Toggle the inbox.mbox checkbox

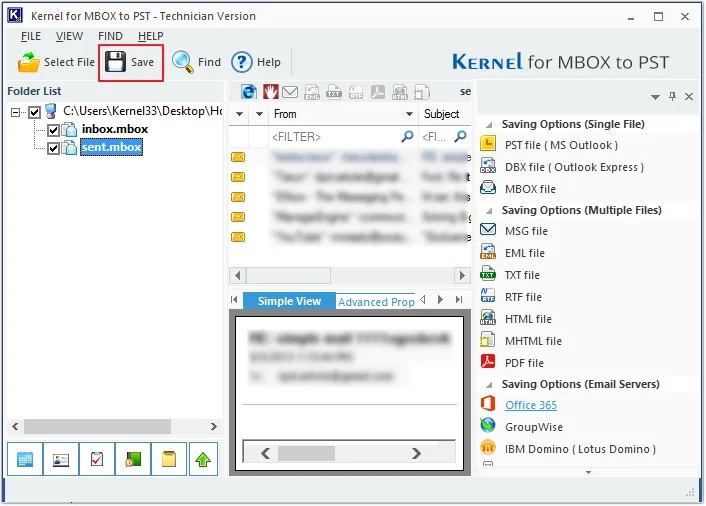[53, 131]
